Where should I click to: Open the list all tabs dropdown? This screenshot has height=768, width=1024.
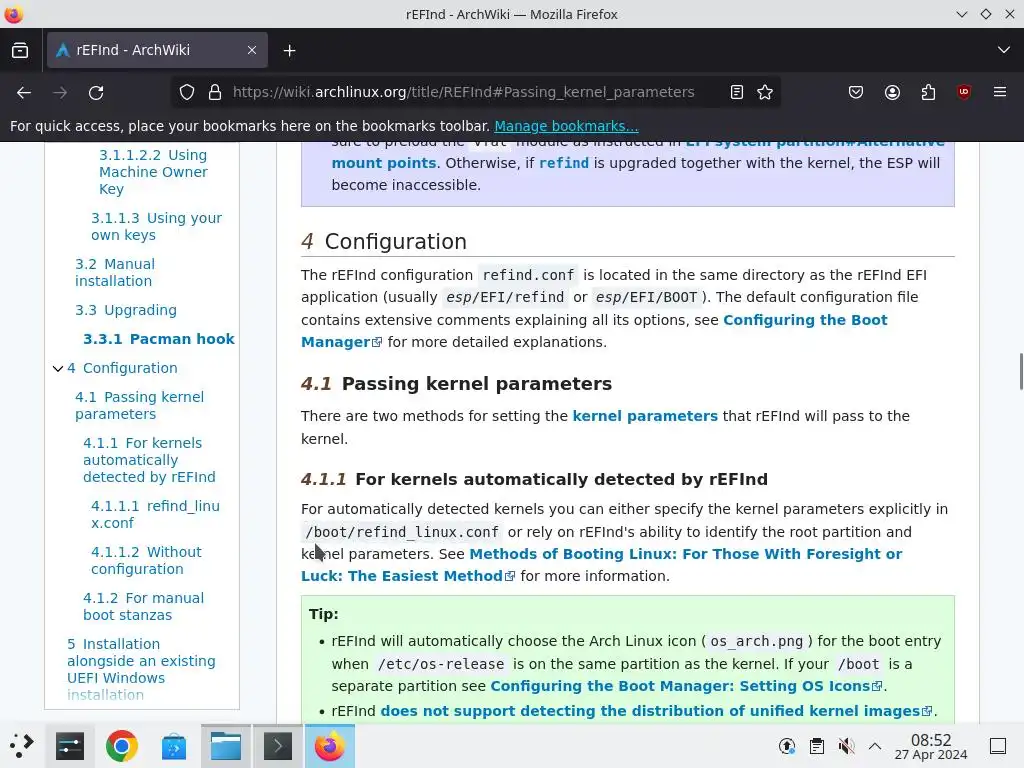click(x=1003, y=50)
